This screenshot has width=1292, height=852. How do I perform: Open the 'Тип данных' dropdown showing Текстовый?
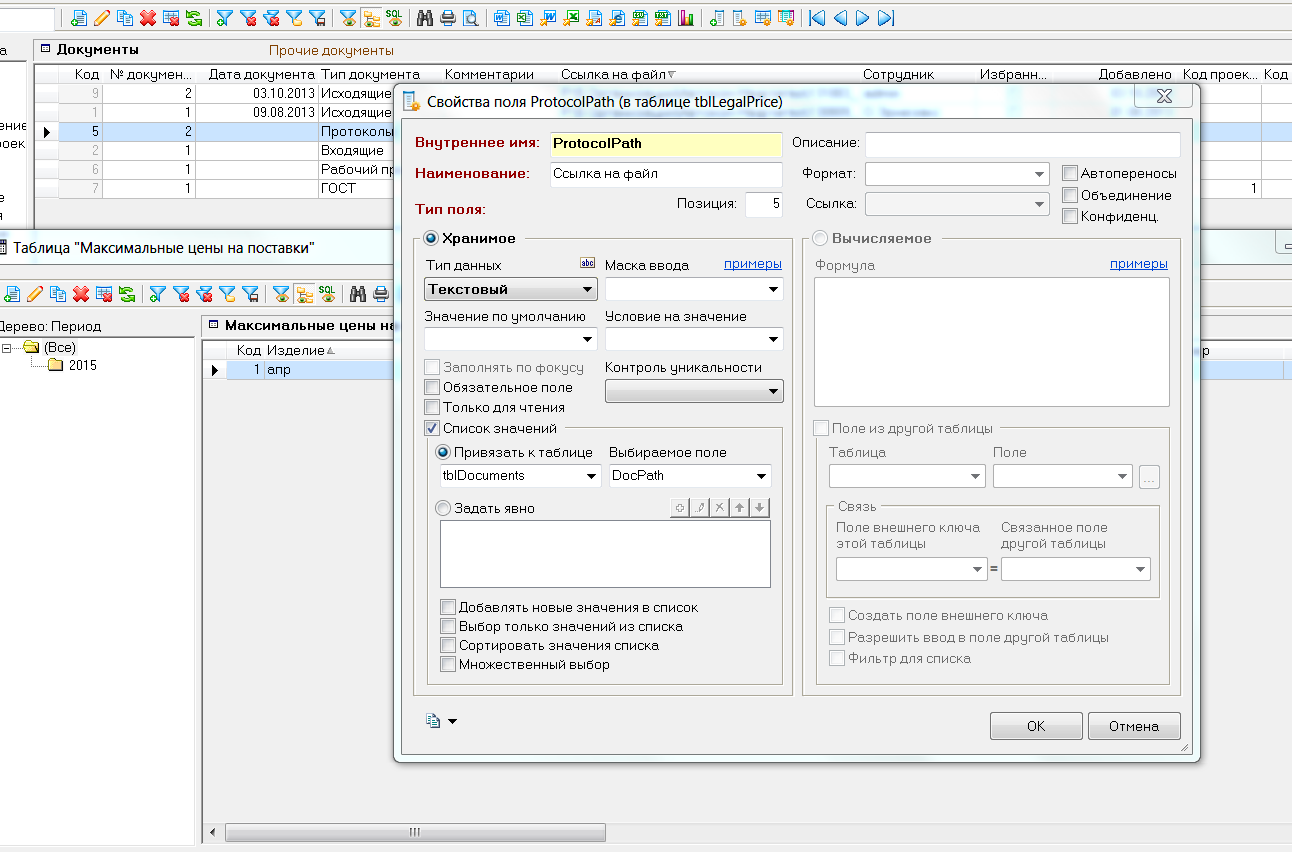[511, 289]
